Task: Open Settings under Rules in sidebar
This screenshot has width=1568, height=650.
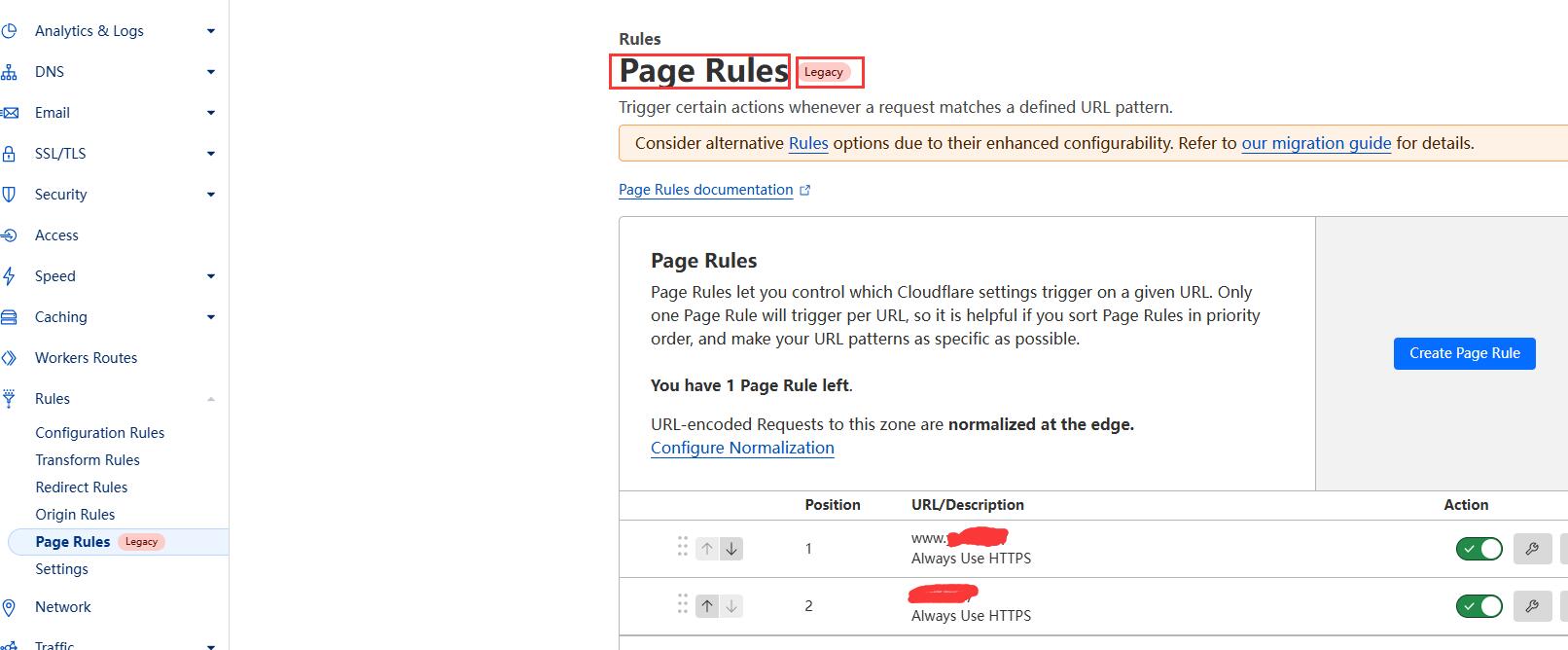Action: pos(61,569)
